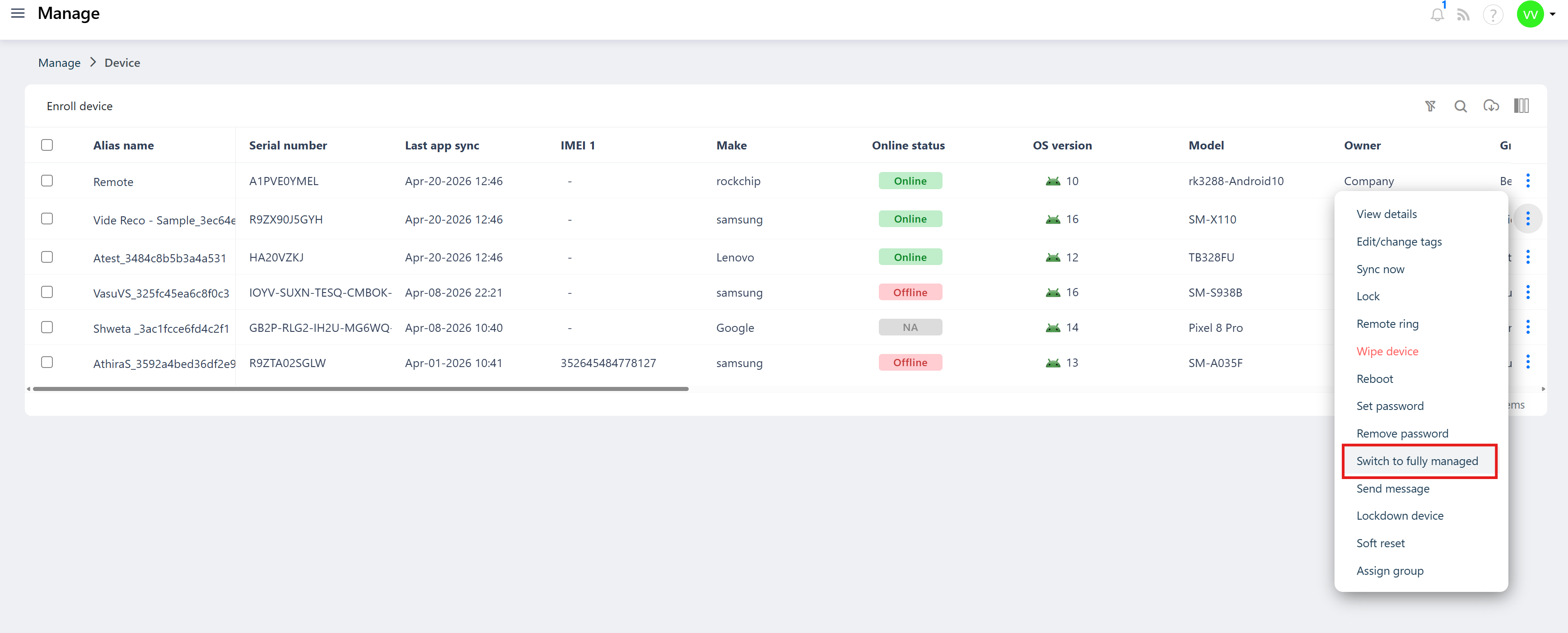Open the hamburger navigation menu
Viewport: 1568px width, 633px height.
click(18, 14)
